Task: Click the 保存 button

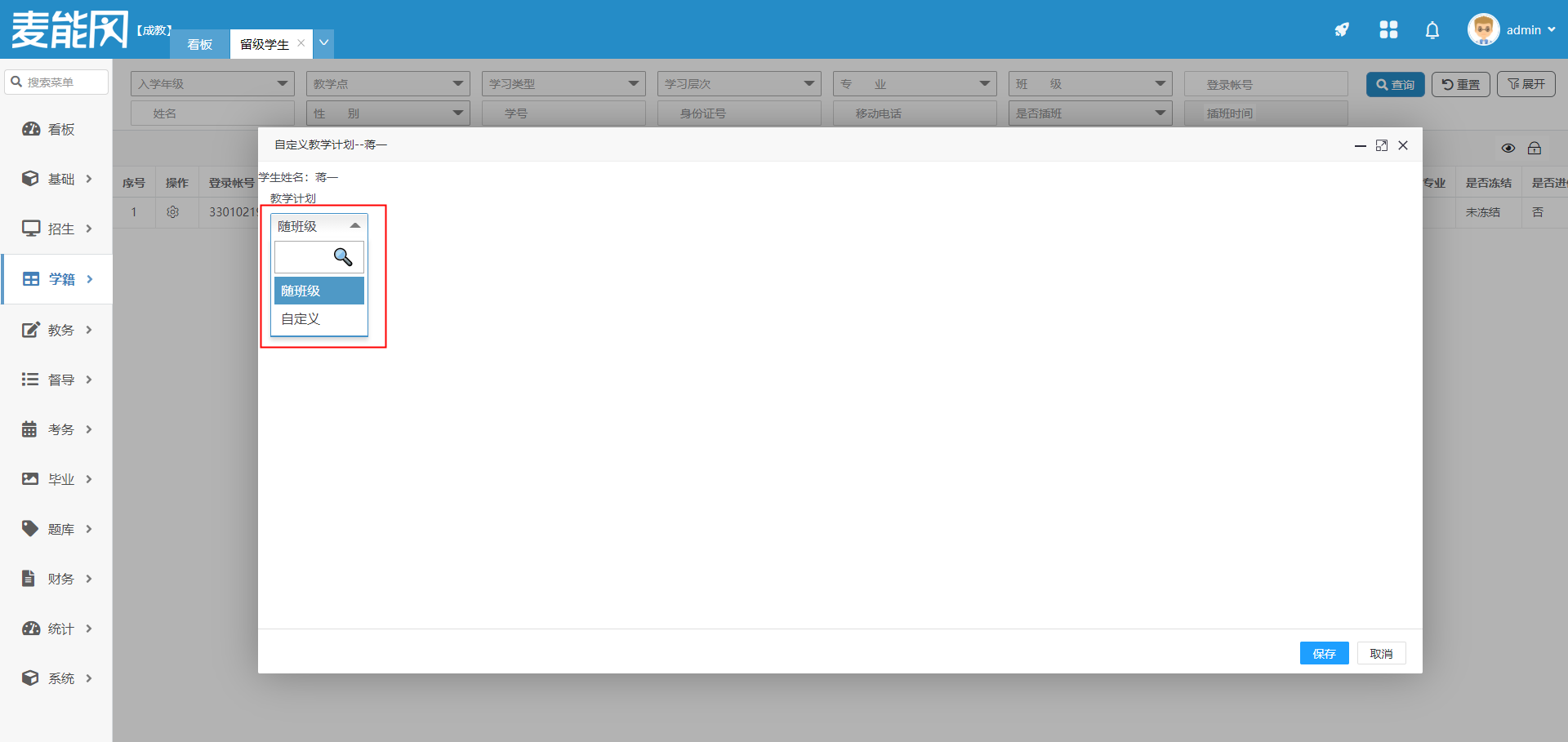Action: tap(1324, 654)
